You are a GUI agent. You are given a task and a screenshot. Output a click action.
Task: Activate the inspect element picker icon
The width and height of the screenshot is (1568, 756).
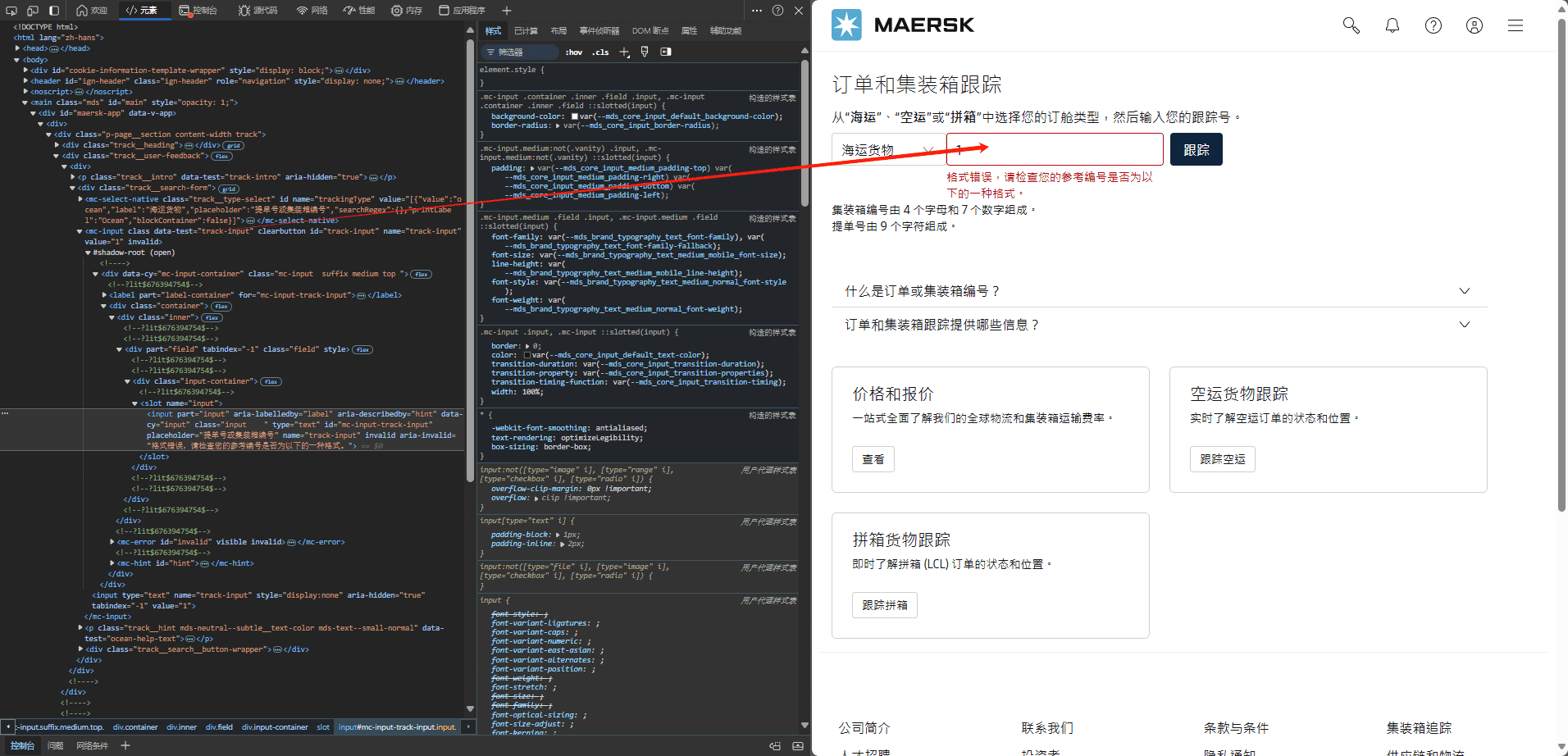[x=11, y=11]
